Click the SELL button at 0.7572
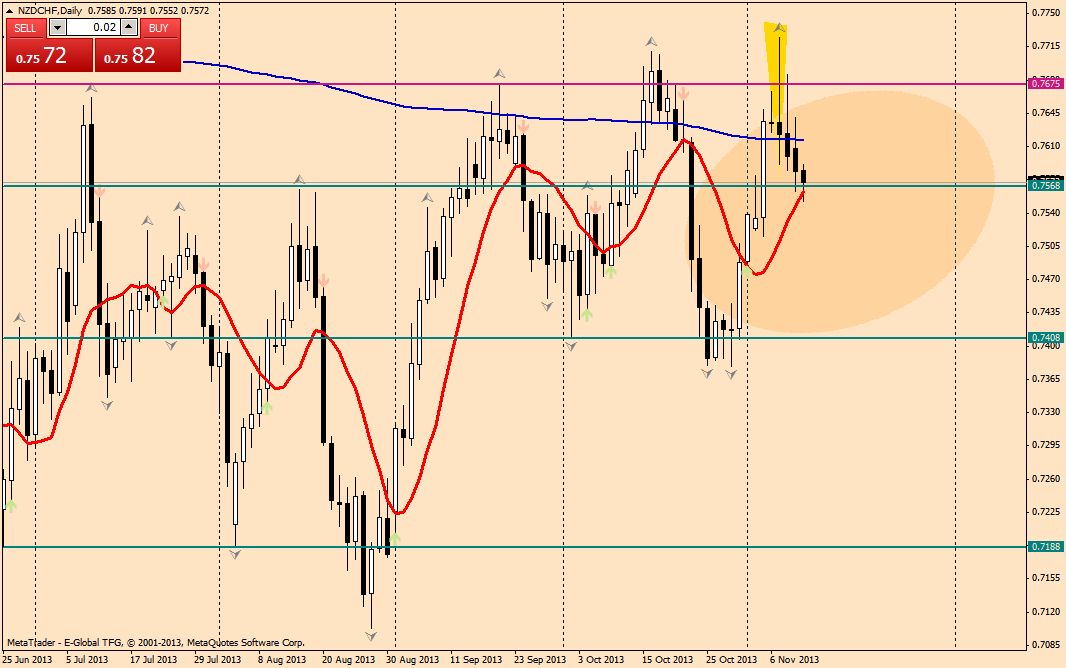Viewport: 1066px width, 668px height. (x=49, y=55)
